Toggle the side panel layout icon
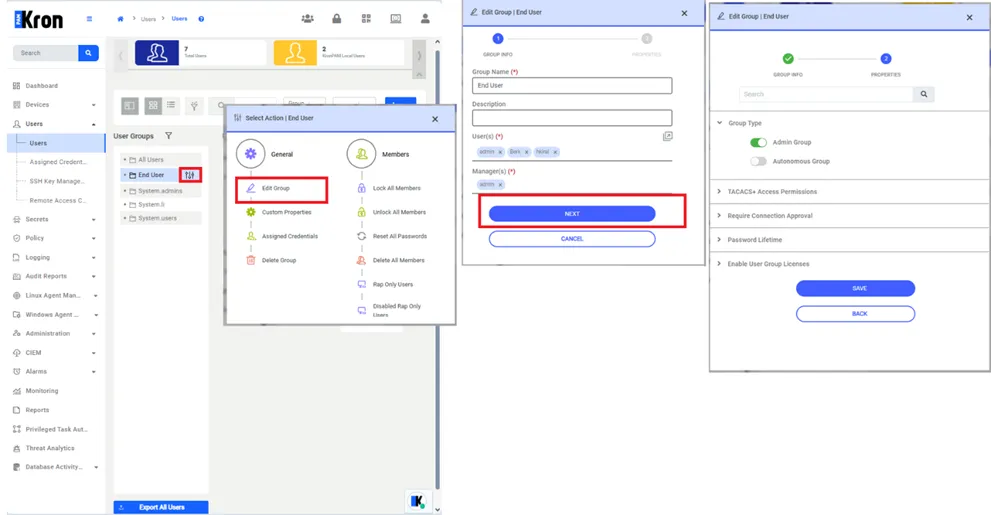This screenshot has width=991, height=515. coord(130,106)
